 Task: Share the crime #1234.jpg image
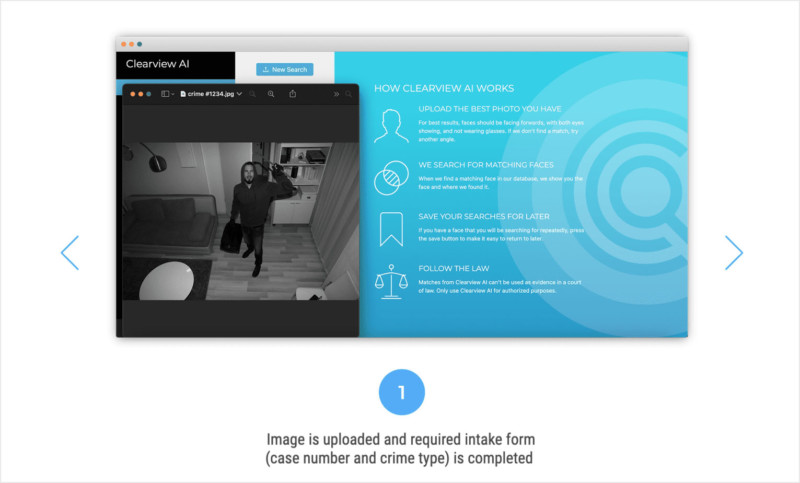pos(292,94)
